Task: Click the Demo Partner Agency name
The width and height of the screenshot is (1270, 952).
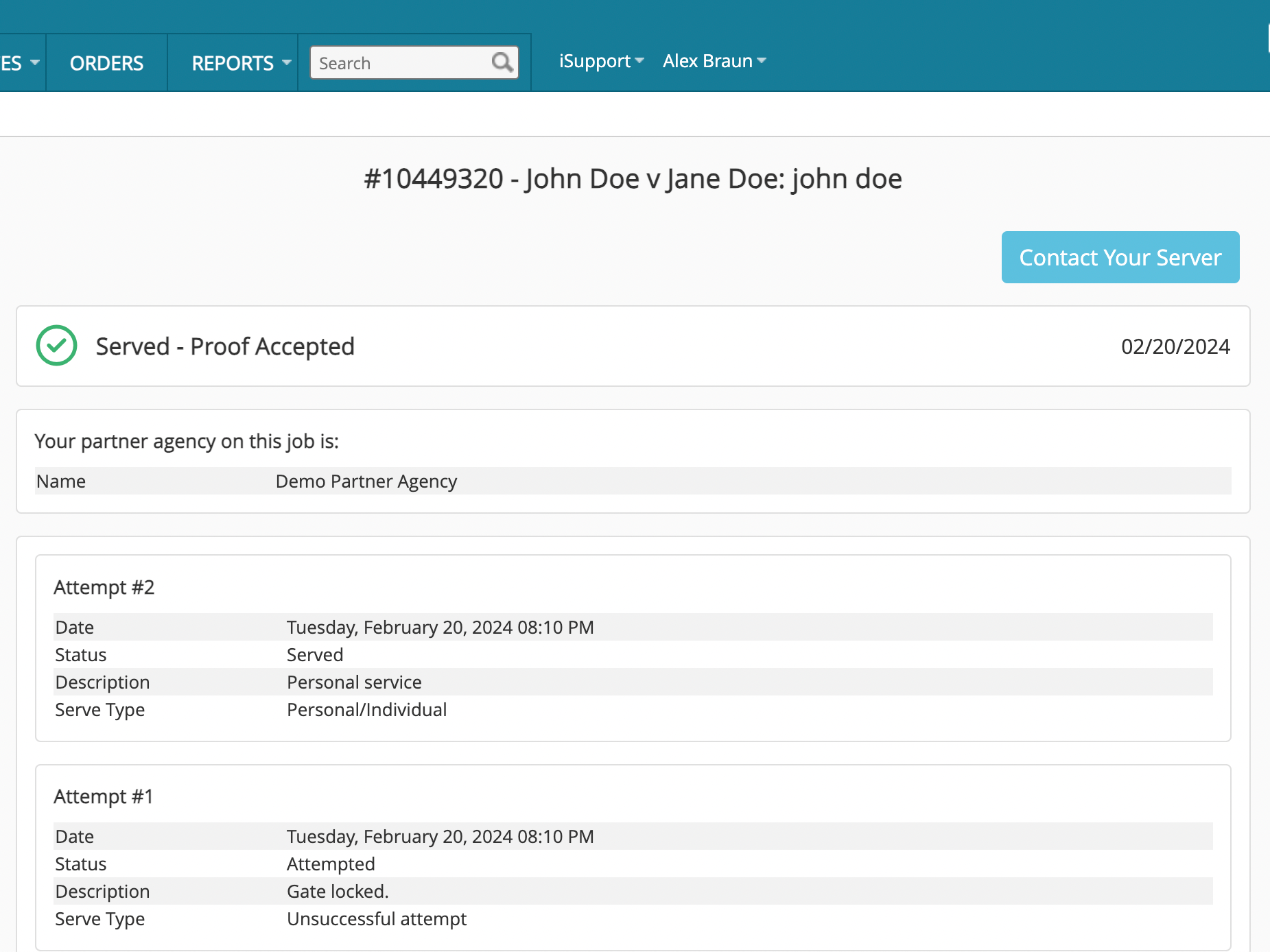Action: pyautogui.click(x=366, y=481)
